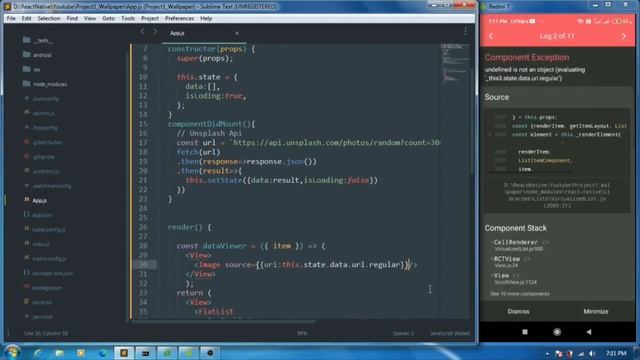Click the code minimap preview

click(455, 63)
